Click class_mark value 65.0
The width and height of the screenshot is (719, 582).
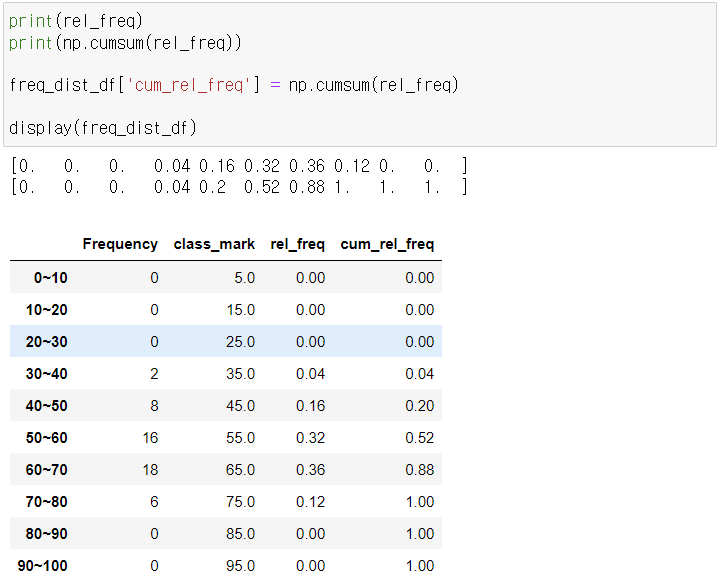pos(241,470)
